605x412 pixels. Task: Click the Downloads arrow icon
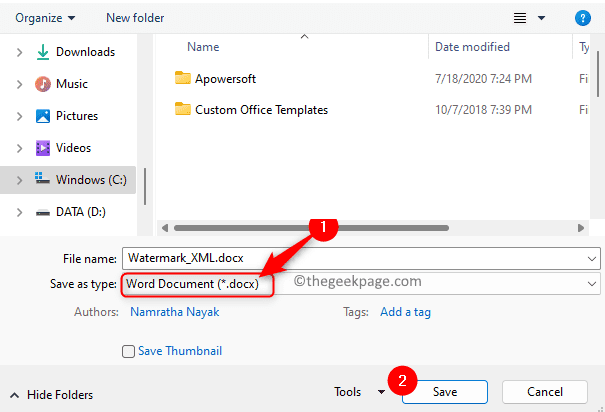(x=43, y=52)
